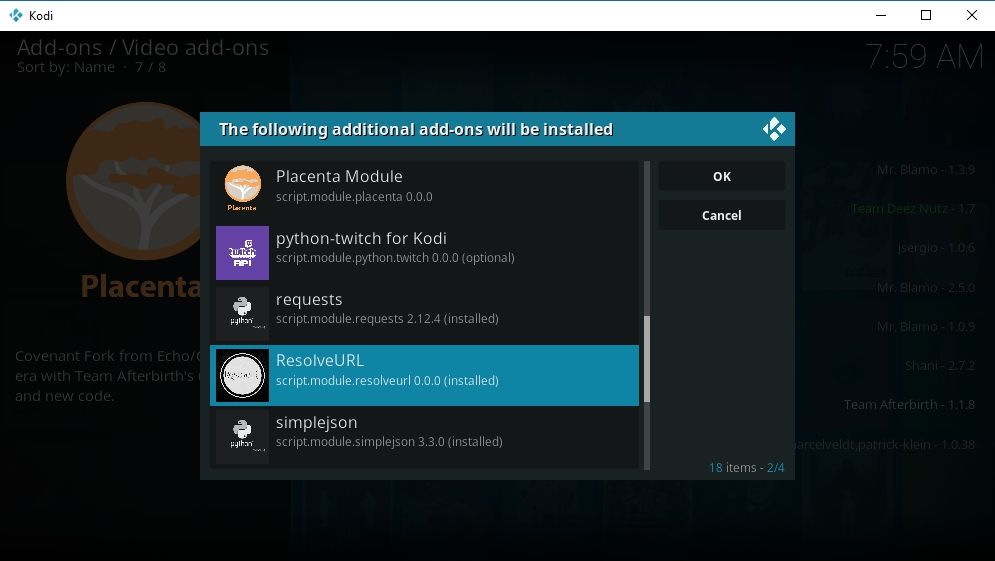Screen dimensions: 995x561
Task: Click Team Afterbirth - 1.1.8 in background list
Action: [x=909, y=405]
